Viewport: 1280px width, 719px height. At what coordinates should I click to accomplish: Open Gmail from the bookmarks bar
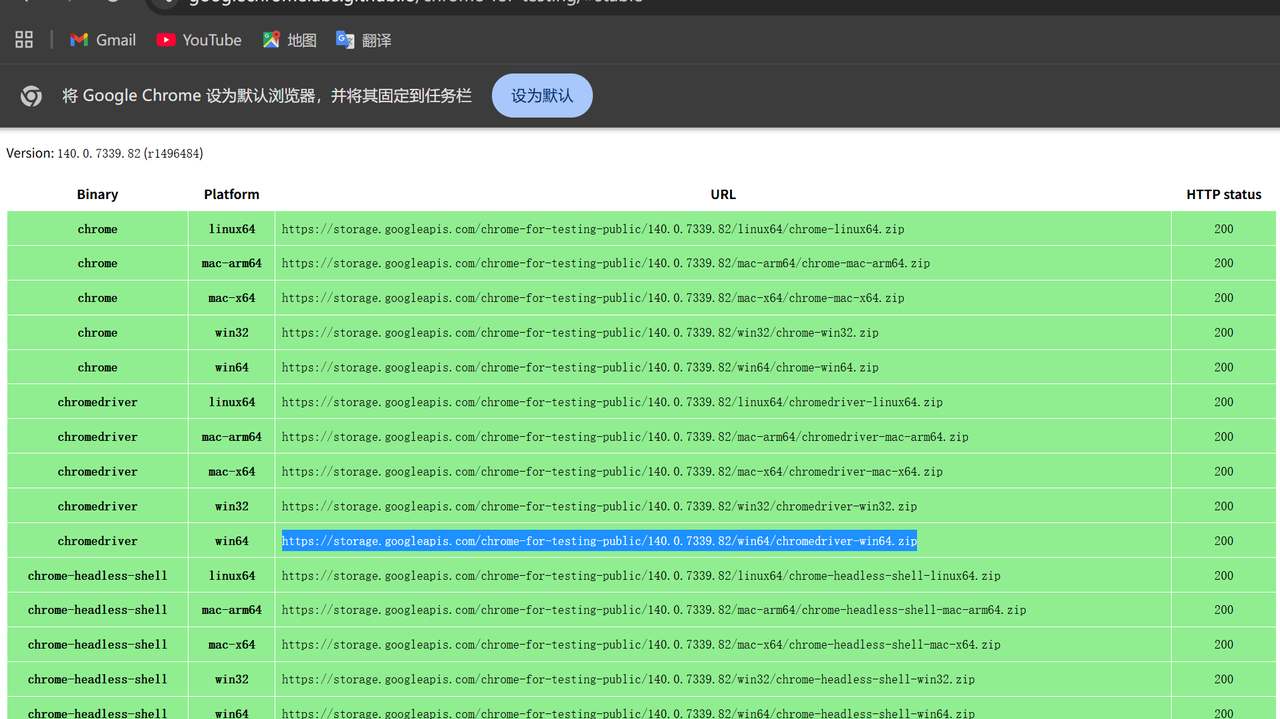101,40
